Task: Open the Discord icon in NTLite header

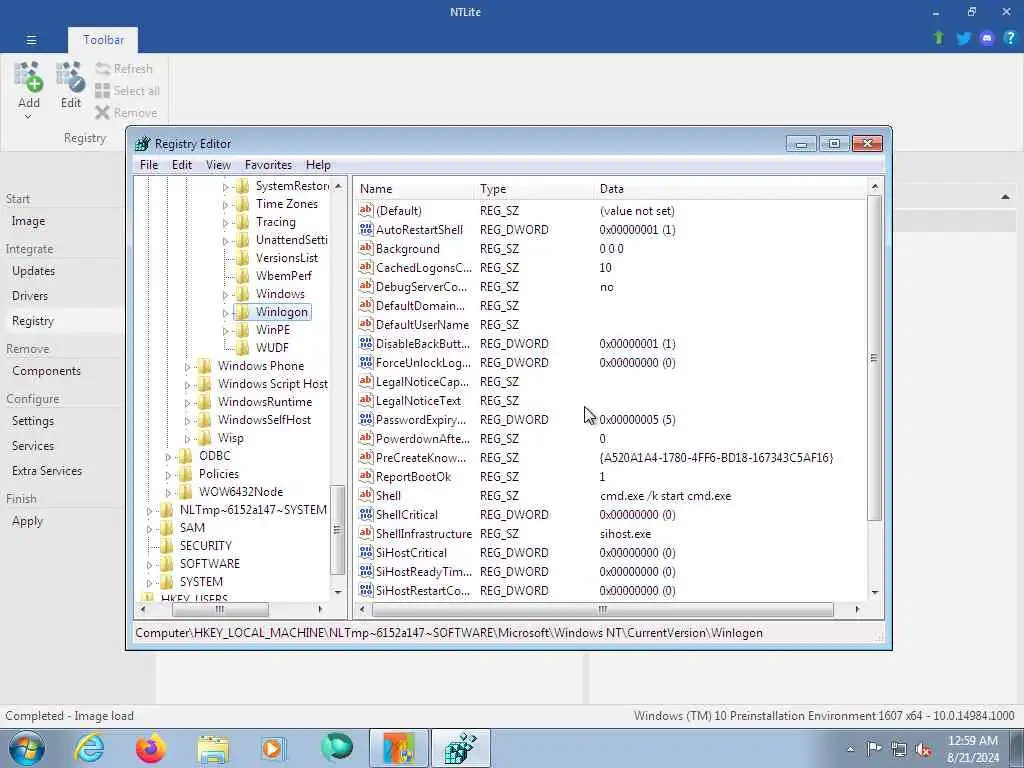Action: click(987, 38)
